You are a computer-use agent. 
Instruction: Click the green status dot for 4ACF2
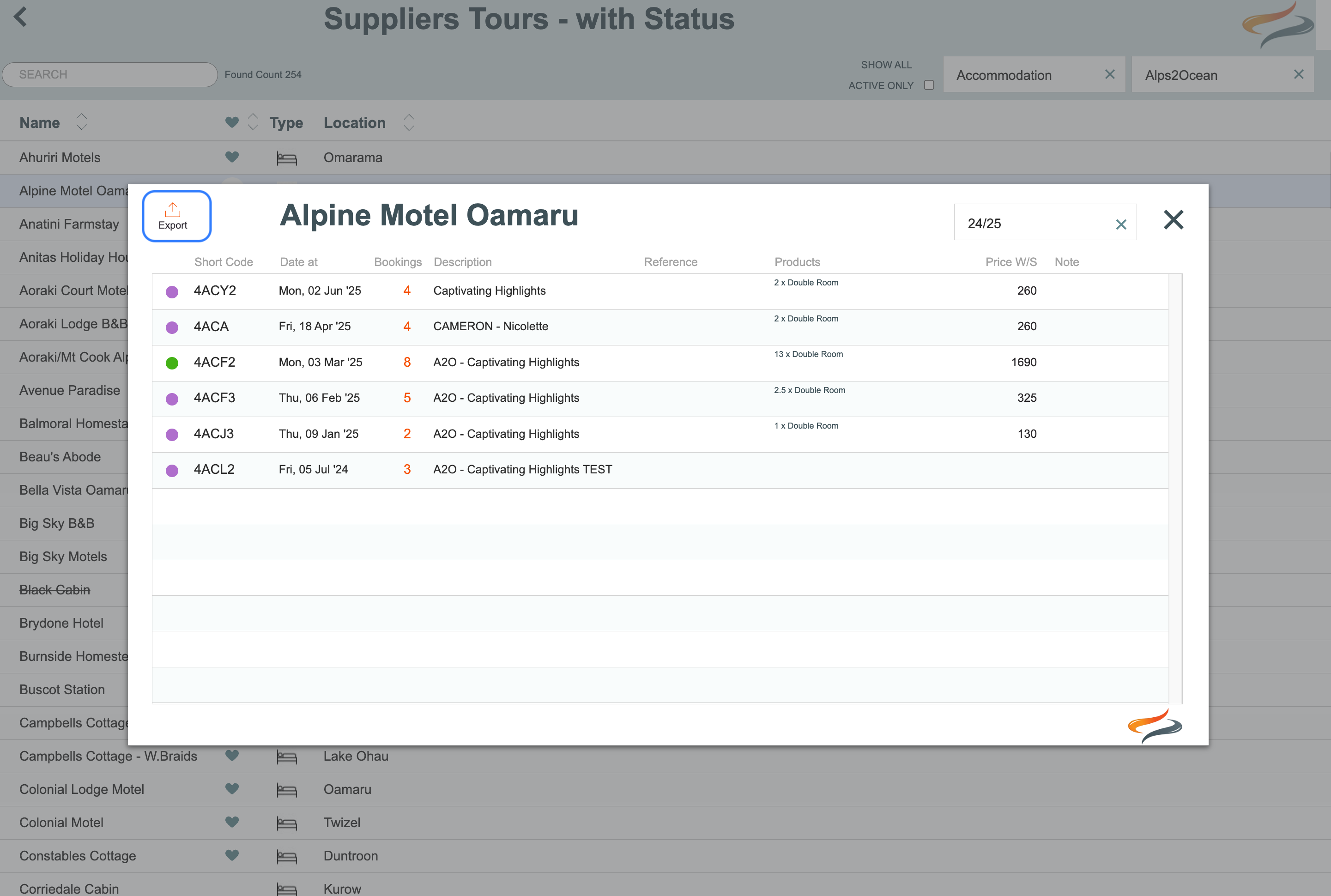pos(171,363)
